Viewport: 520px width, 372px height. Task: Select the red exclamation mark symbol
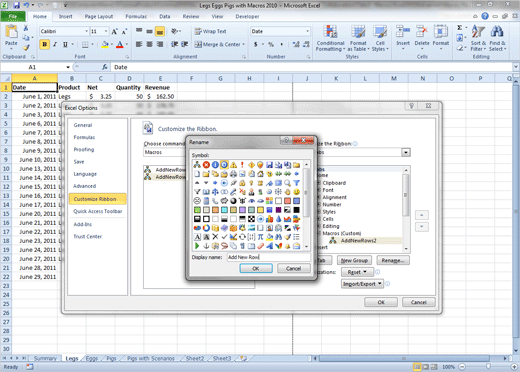pyautogui.click(x=242, y=165)
